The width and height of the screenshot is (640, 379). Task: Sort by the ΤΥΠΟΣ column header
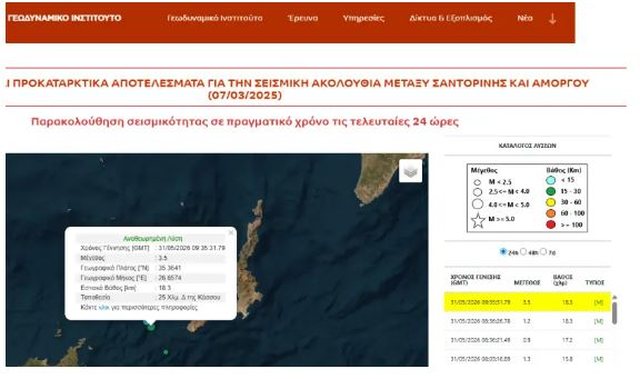pyautogui.click(x=595, y=282)
